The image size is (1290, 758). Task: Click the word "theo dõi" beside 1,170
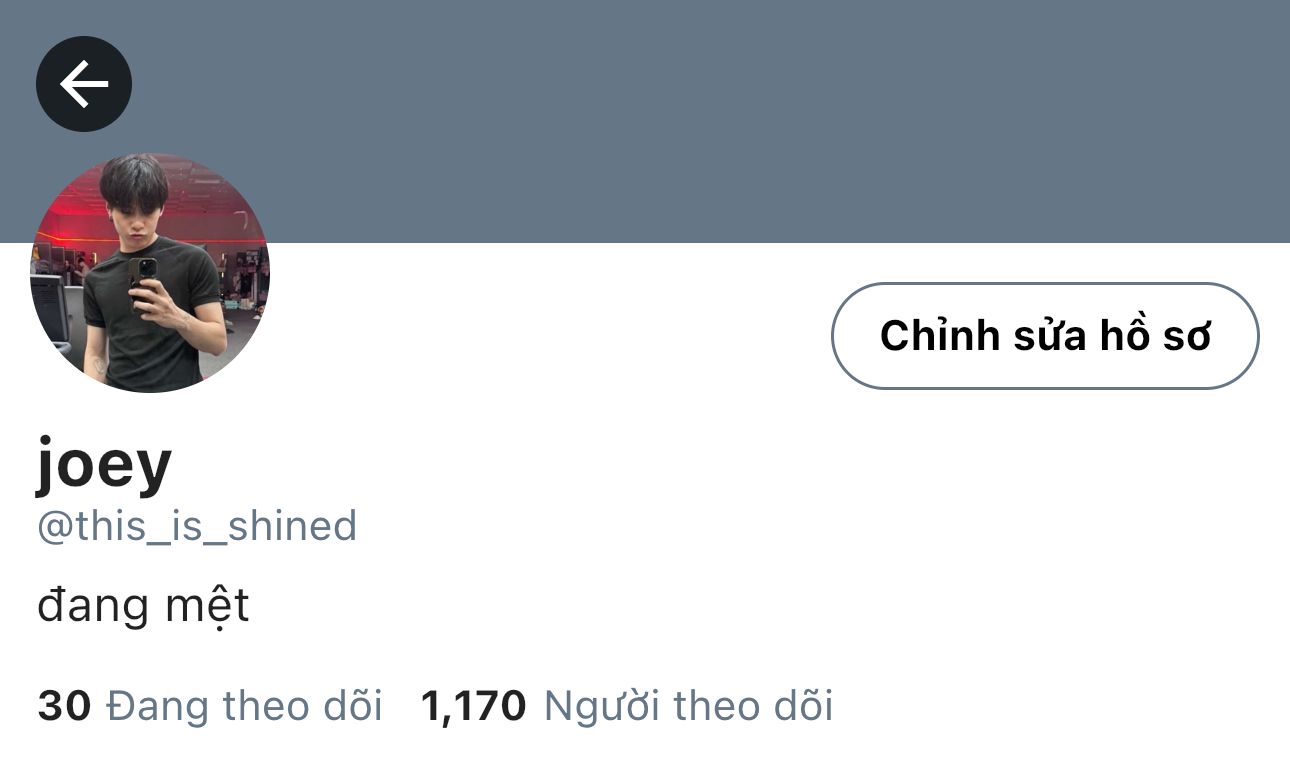pos(753,706)
